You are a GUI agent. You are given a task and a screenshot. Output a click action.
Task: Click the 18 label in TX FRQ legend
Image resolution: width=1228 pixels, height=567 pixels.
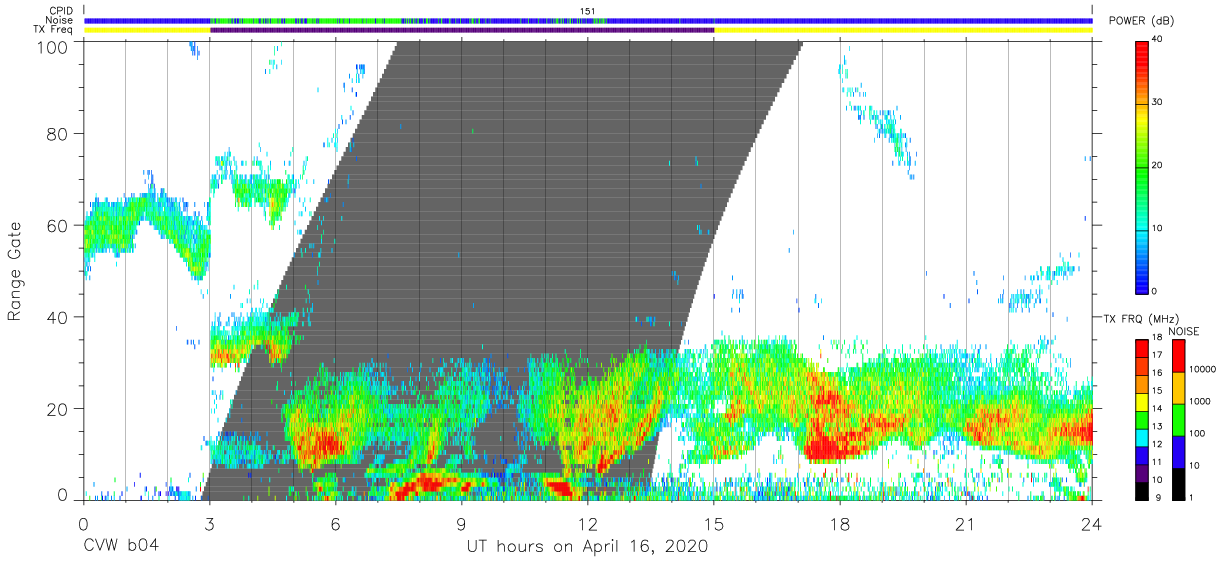1157,337
